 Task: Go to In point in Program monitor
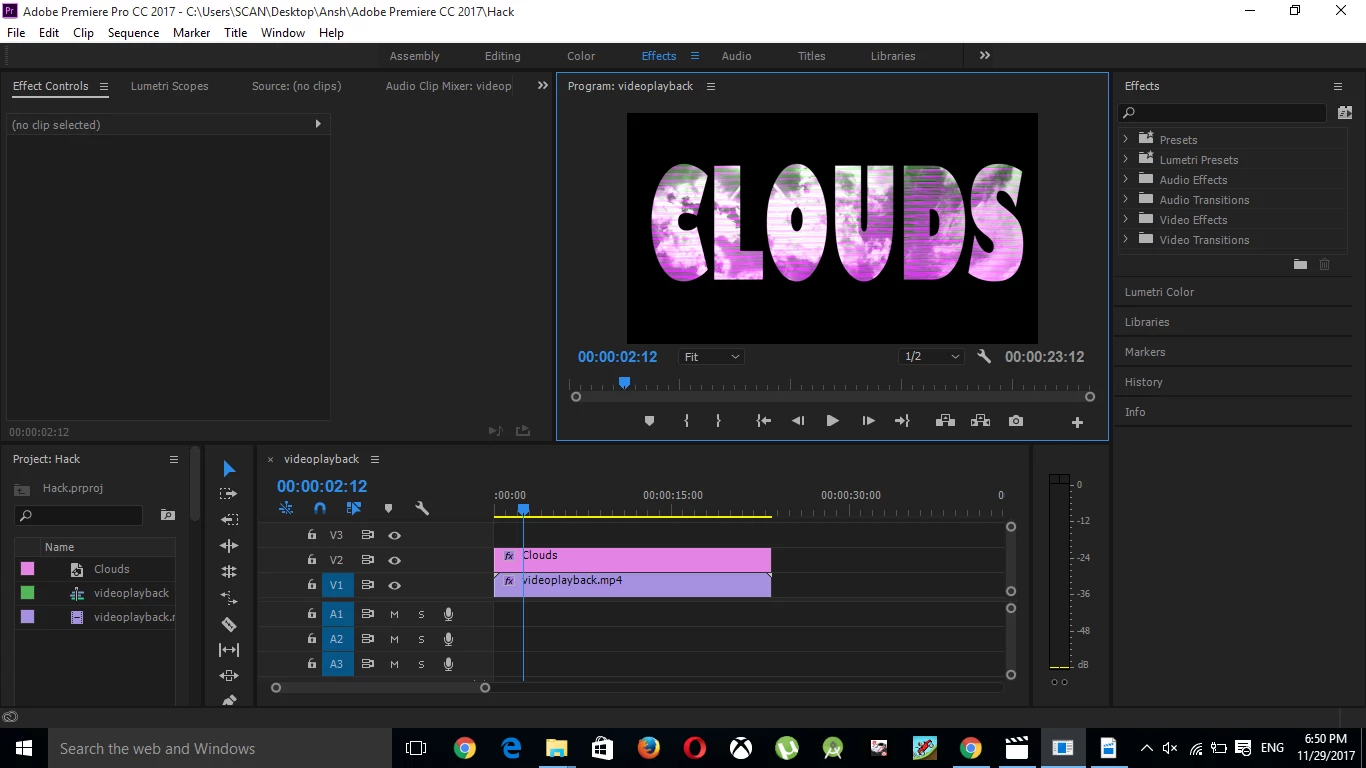tap(764, 421)
